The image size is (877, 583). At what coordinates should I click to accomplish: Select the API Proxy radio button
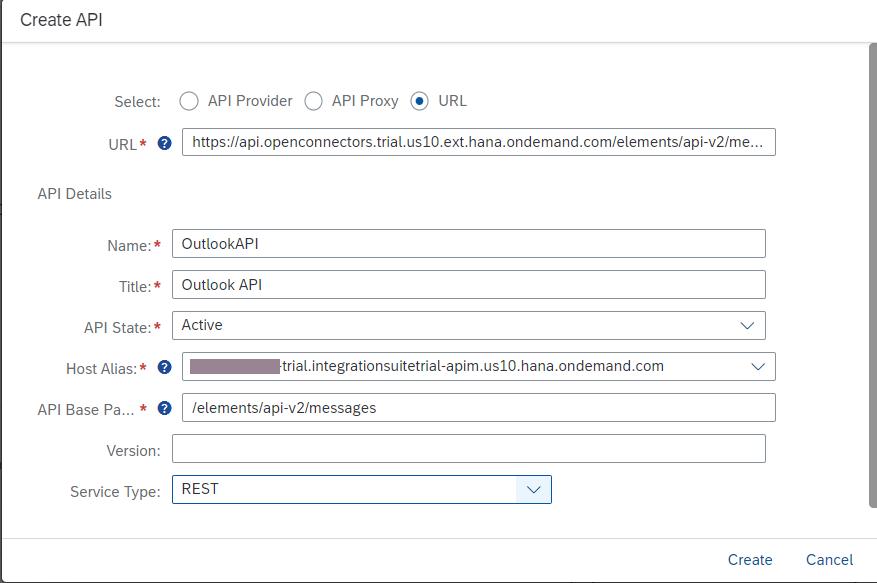[x=314, y=101]
